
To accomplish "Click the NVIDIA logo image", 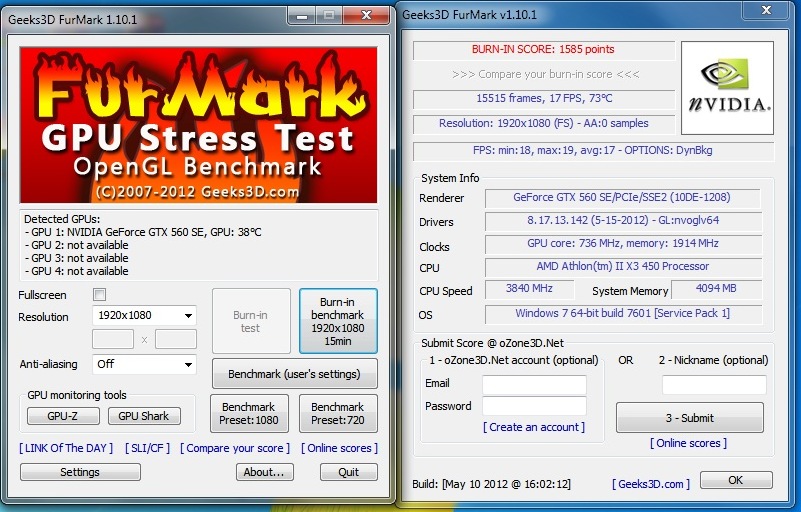I will pos(727,88).
